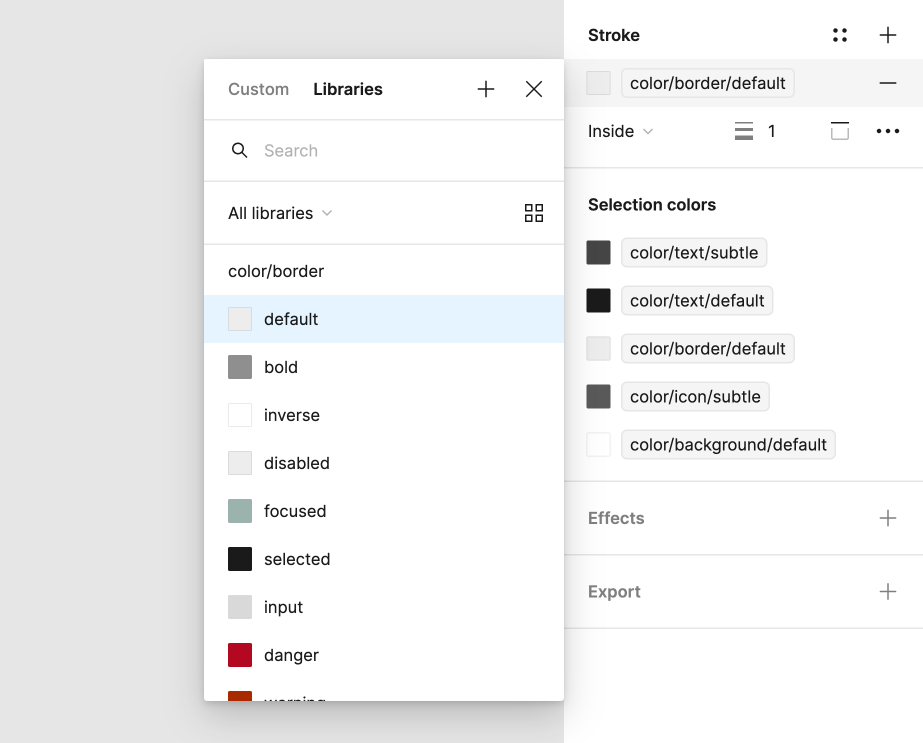Click the color/text/subtle style chip
923x743 pixels.
(694, 252)
